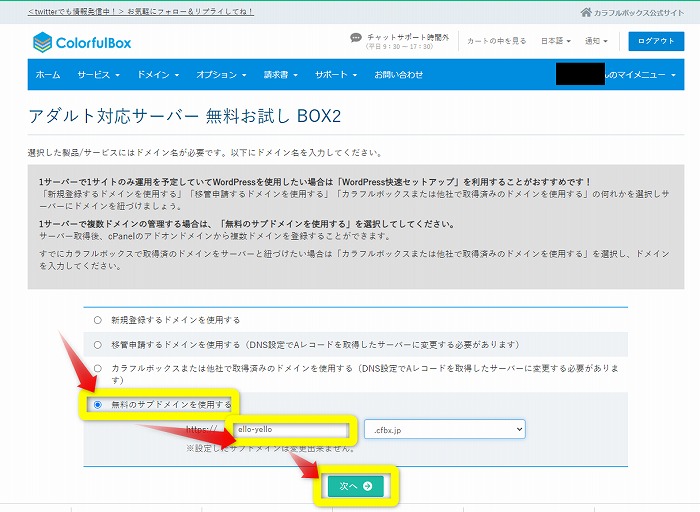The width and height of the screenshot is (700, 512).
Task: Click the chat support speech bubble icon
Action: tap(356, 38)
